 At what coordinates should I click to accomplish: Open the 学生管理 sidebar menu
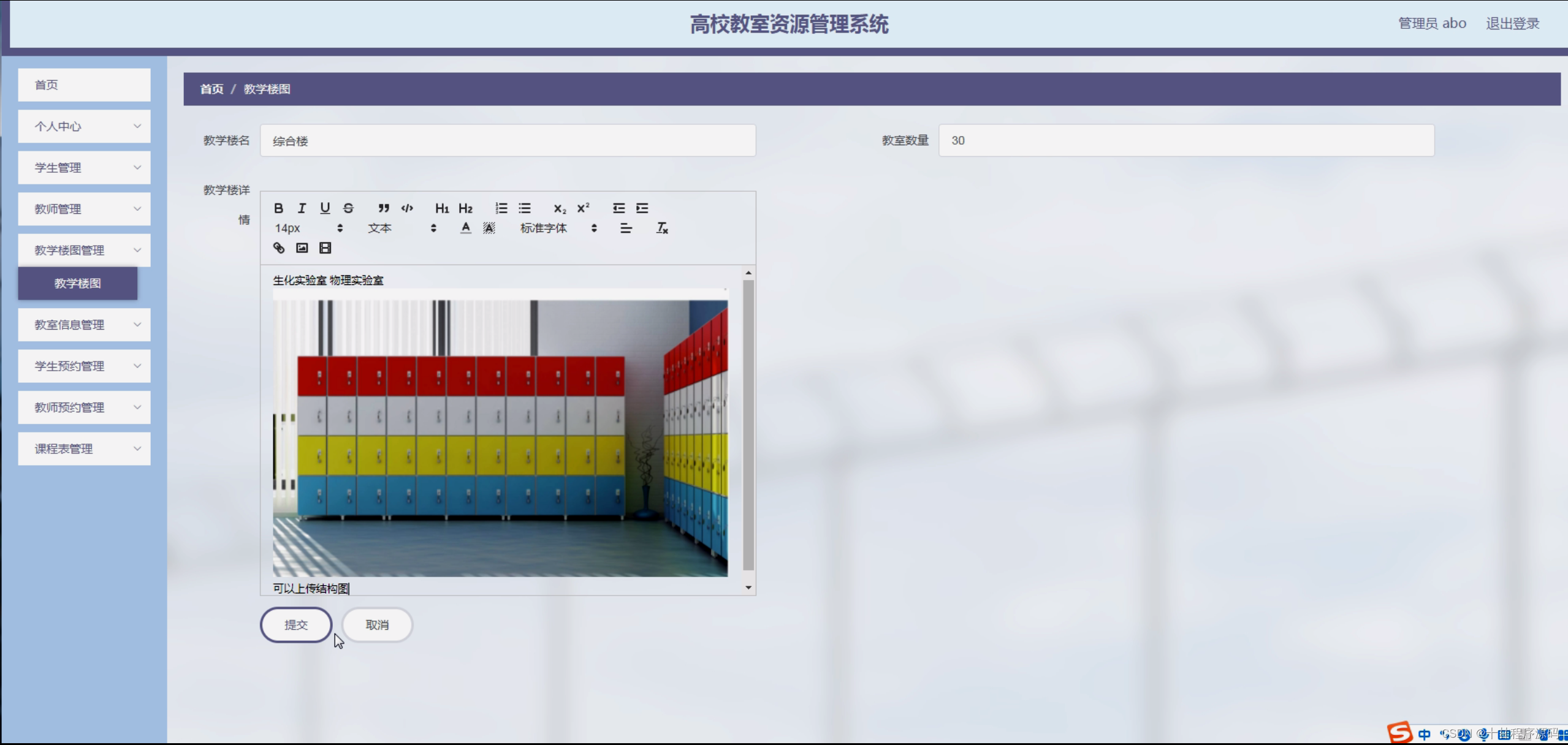84,167
